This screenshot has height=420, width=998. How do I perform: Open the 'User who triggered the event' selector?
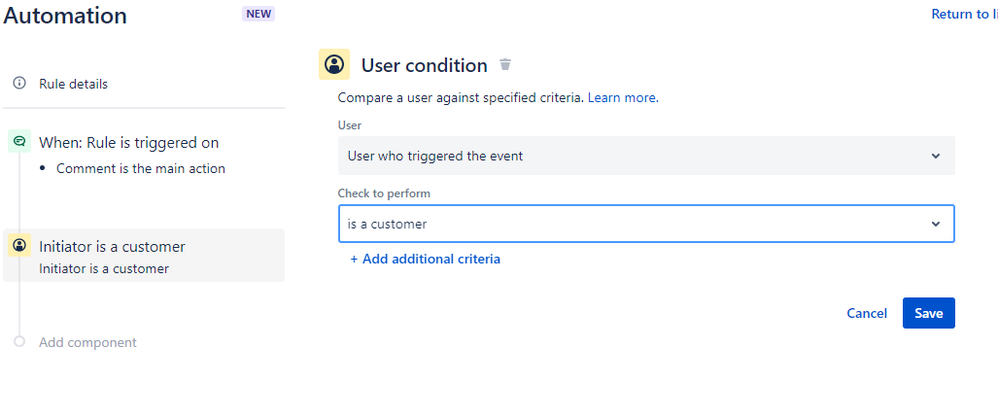click(x=646, y=156)
